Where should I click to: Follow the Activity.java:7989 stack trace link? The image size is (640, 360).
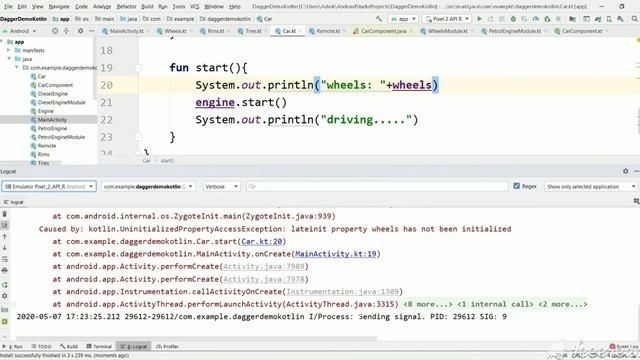[264, 267]
